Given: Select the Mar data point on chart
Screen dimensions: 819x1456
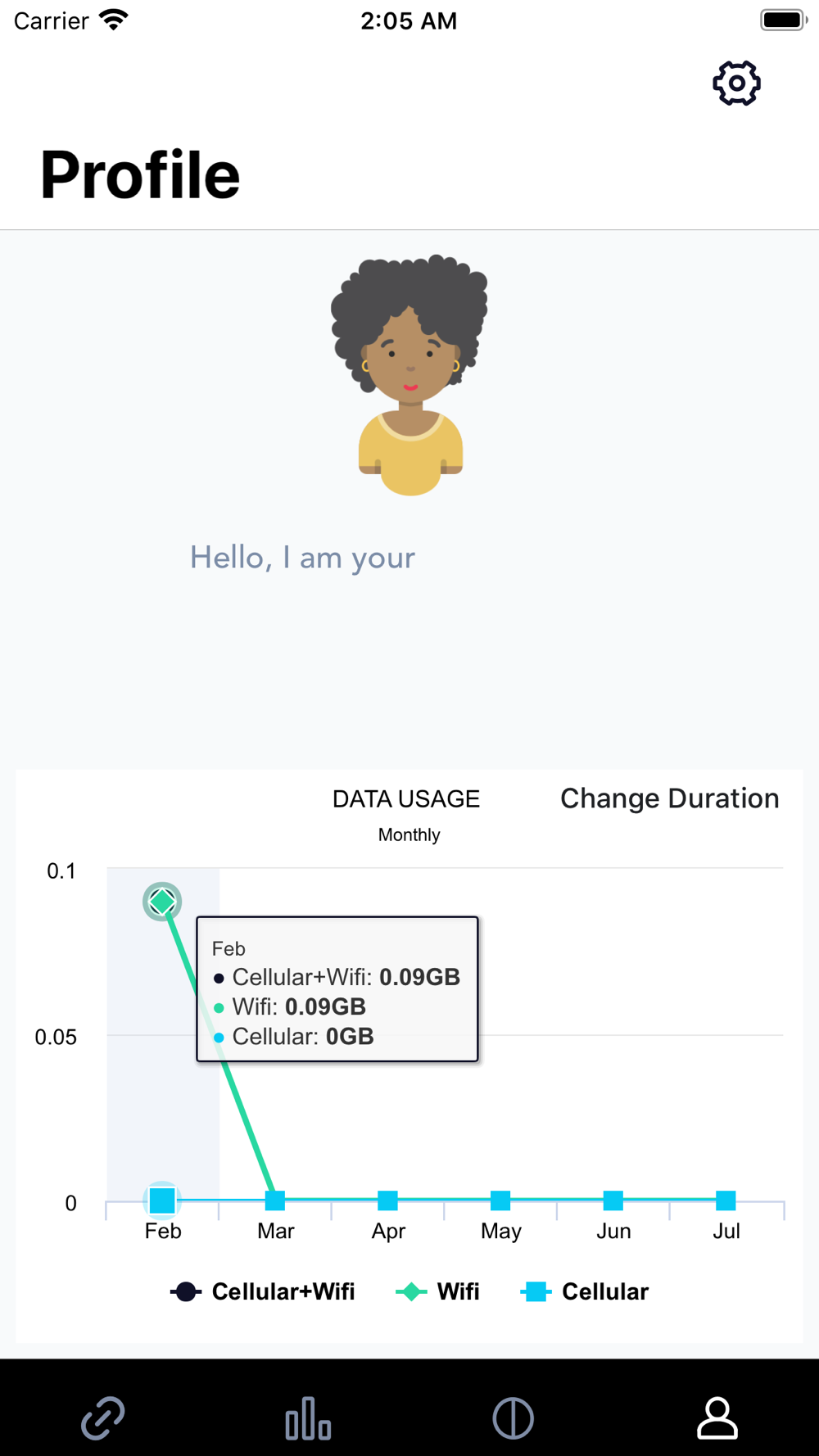Looking at the screenshot, I should pyautogui.click(x=275, y=1201).
